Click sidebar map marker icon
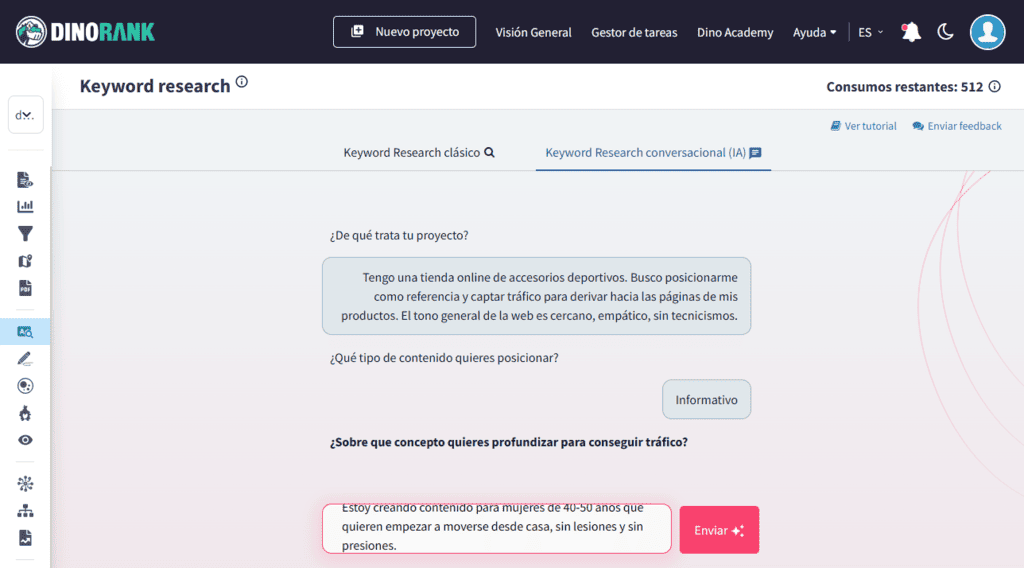1024x568 pixels. 25,261
